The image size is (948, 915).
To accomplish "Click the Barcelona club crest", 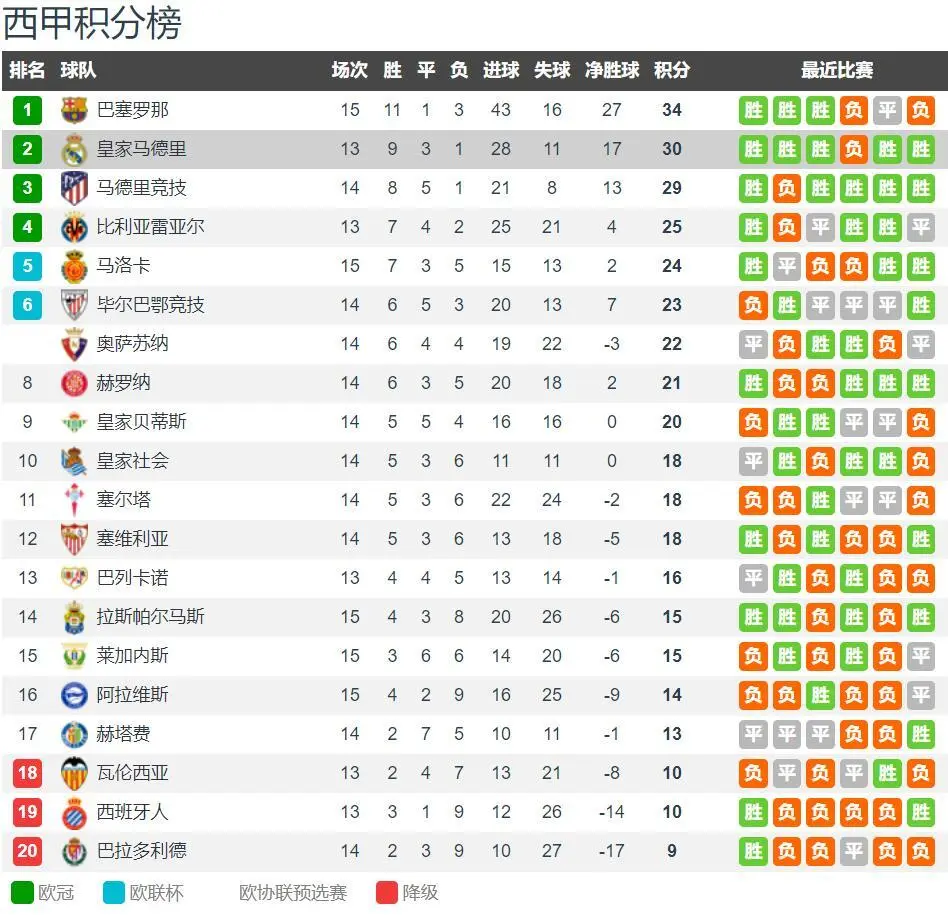I will pos(74,110).
